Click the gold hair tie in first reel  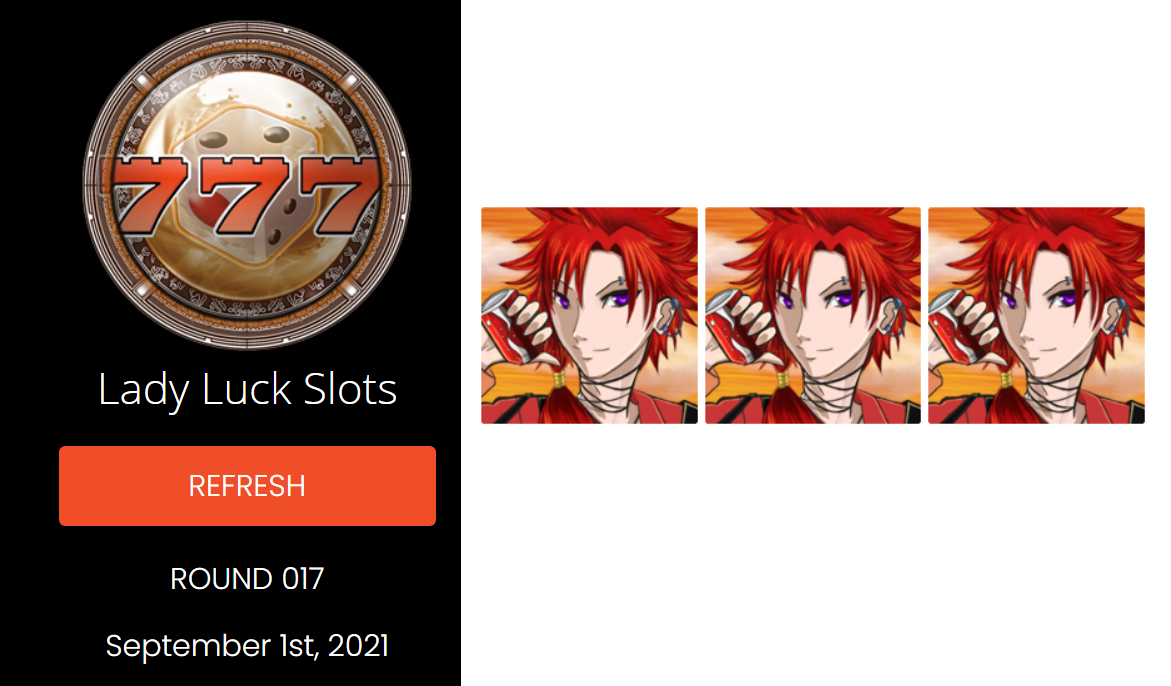point(559,380)
